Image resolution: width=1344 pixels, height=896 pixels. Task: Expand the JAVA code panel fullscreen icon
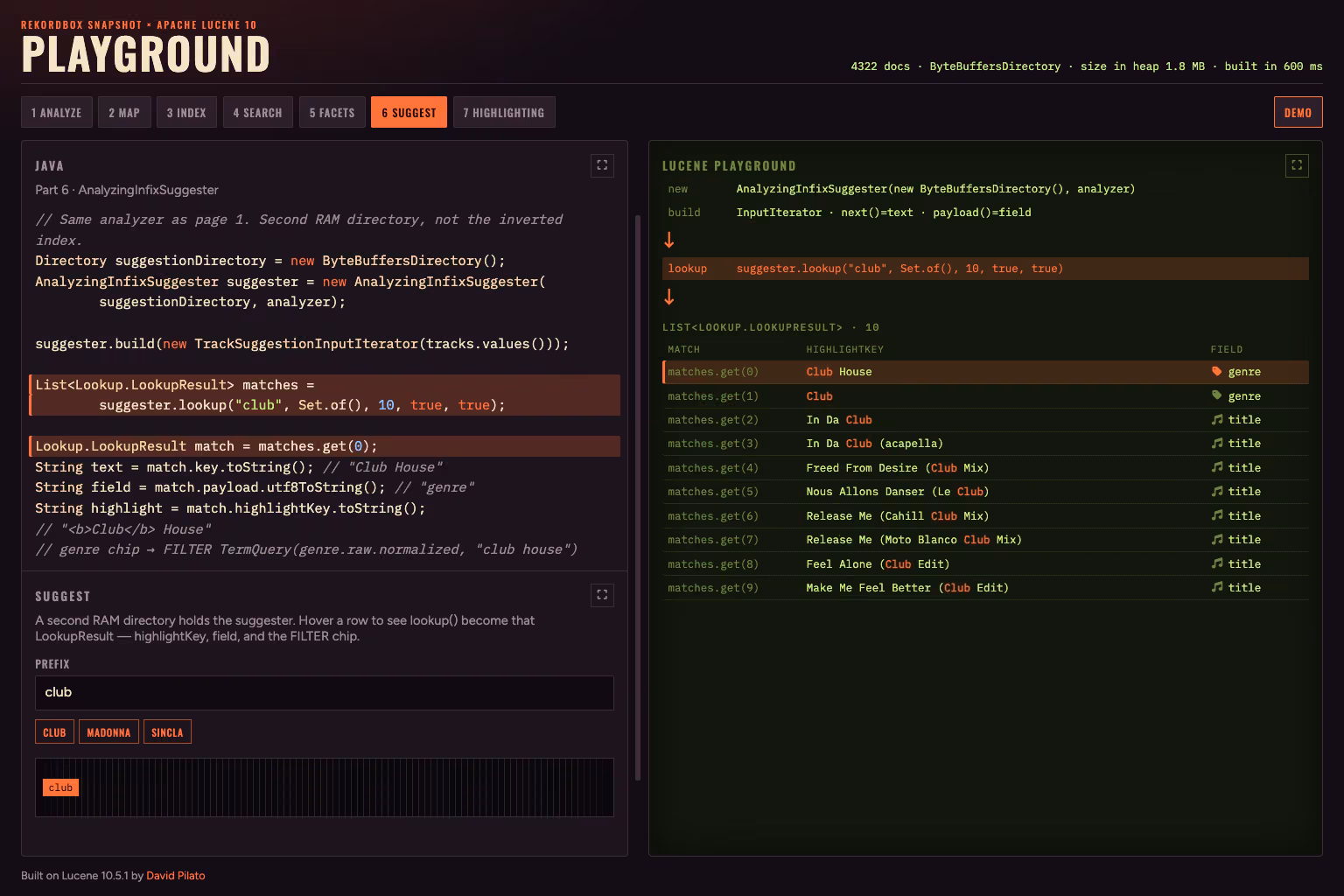(x=602, y=165)
